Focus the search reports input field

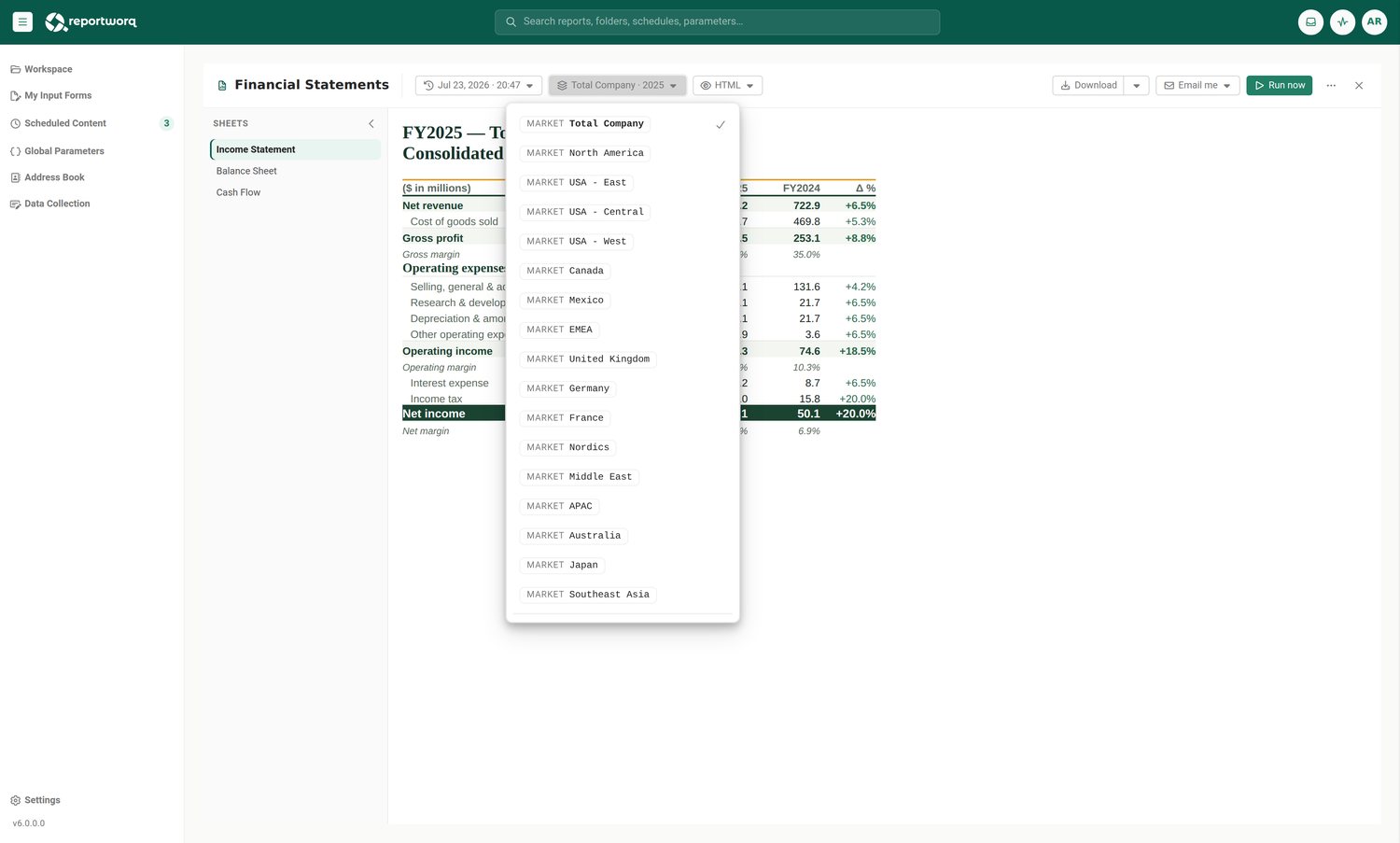tap(717, 21)
